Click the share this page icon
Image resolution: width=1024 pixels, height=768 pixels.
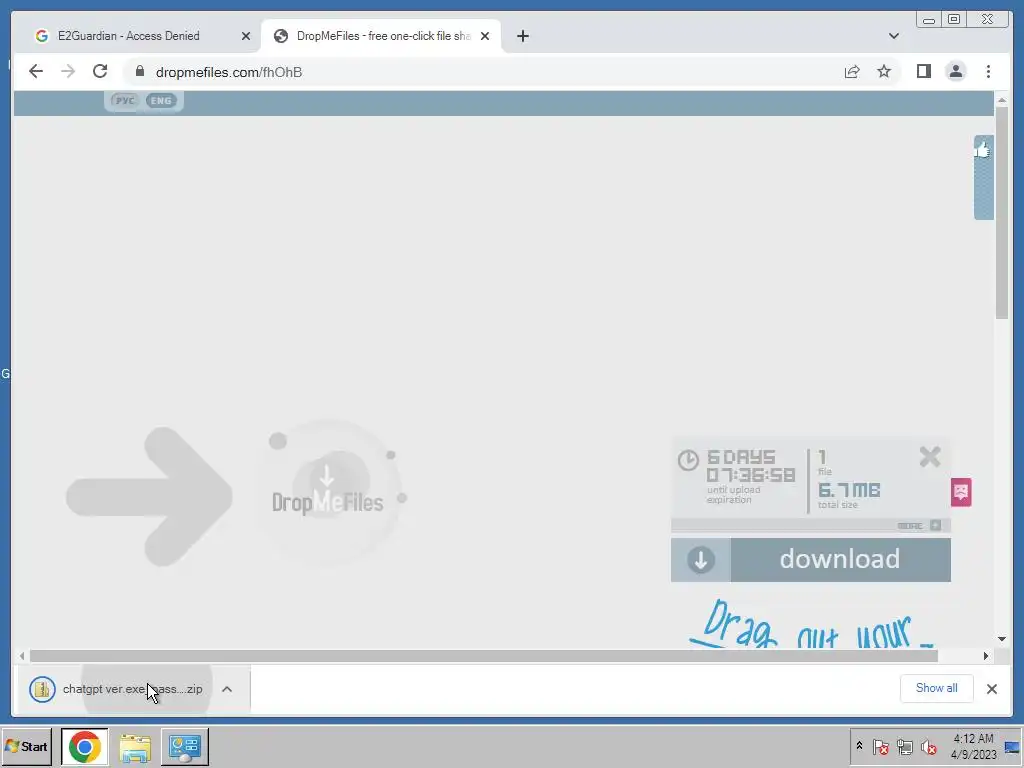coord(852,71)
